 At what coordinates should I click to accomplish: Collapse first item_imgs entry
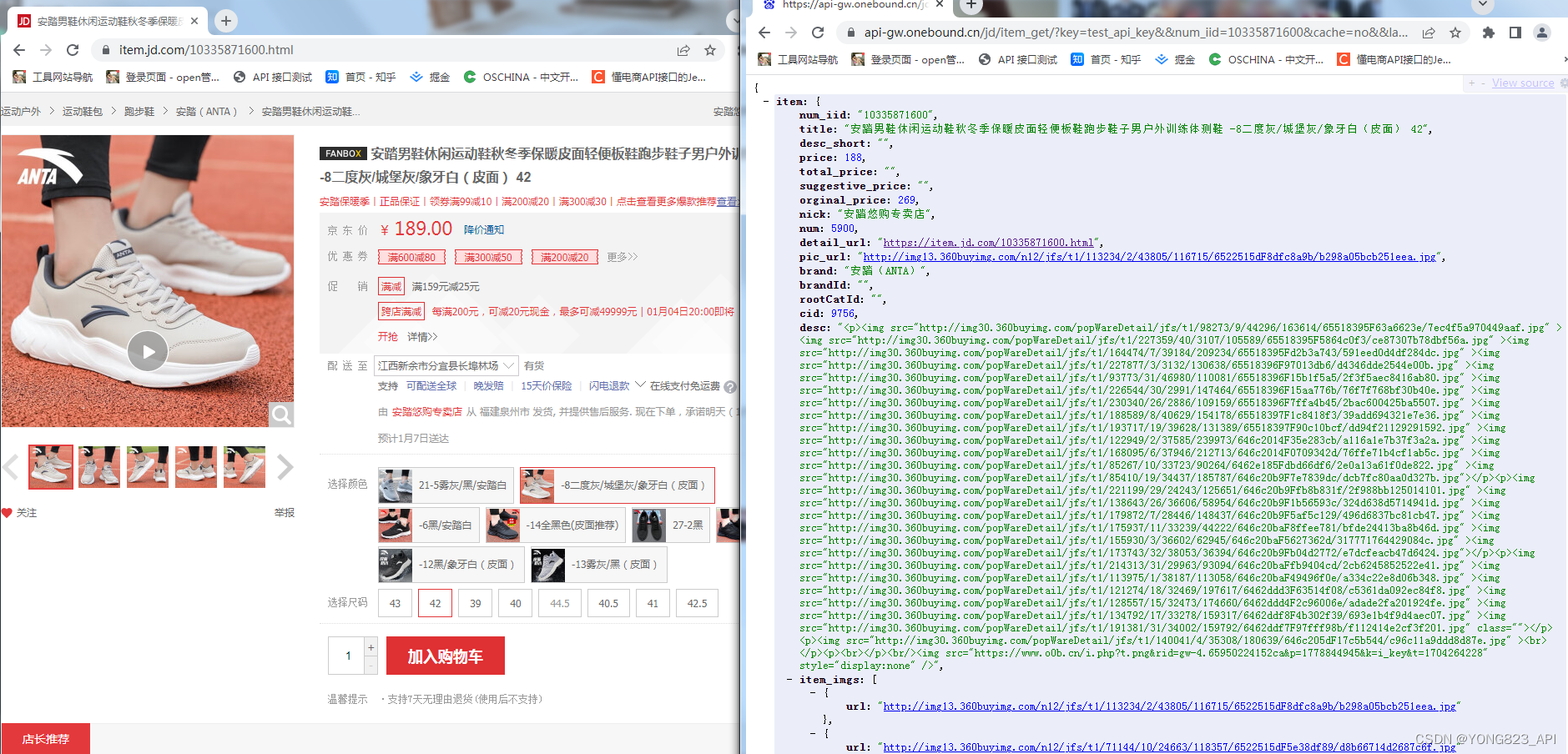[x=813, y=692]
